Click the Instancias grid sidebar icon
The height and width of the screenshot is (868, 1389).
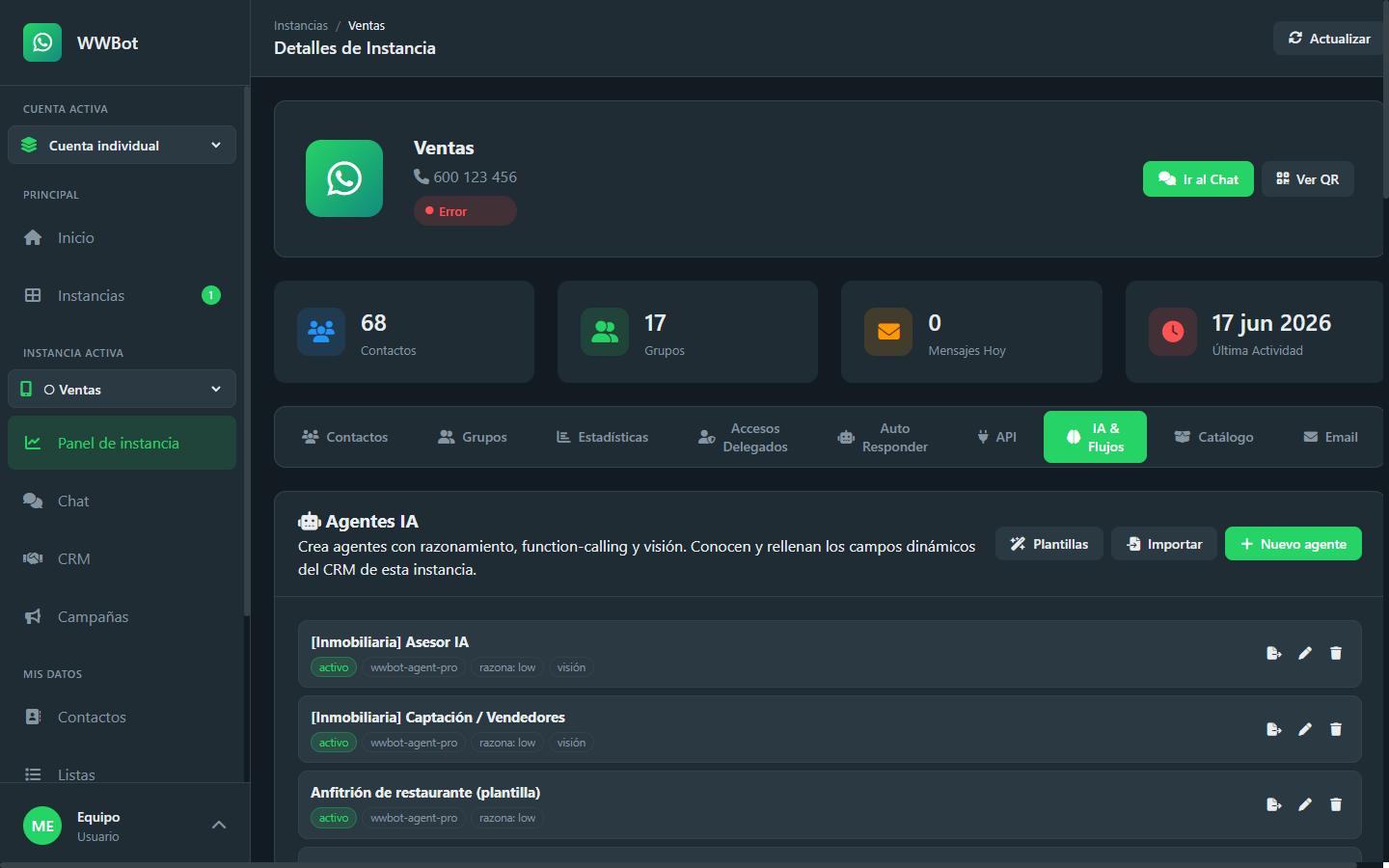33,295
